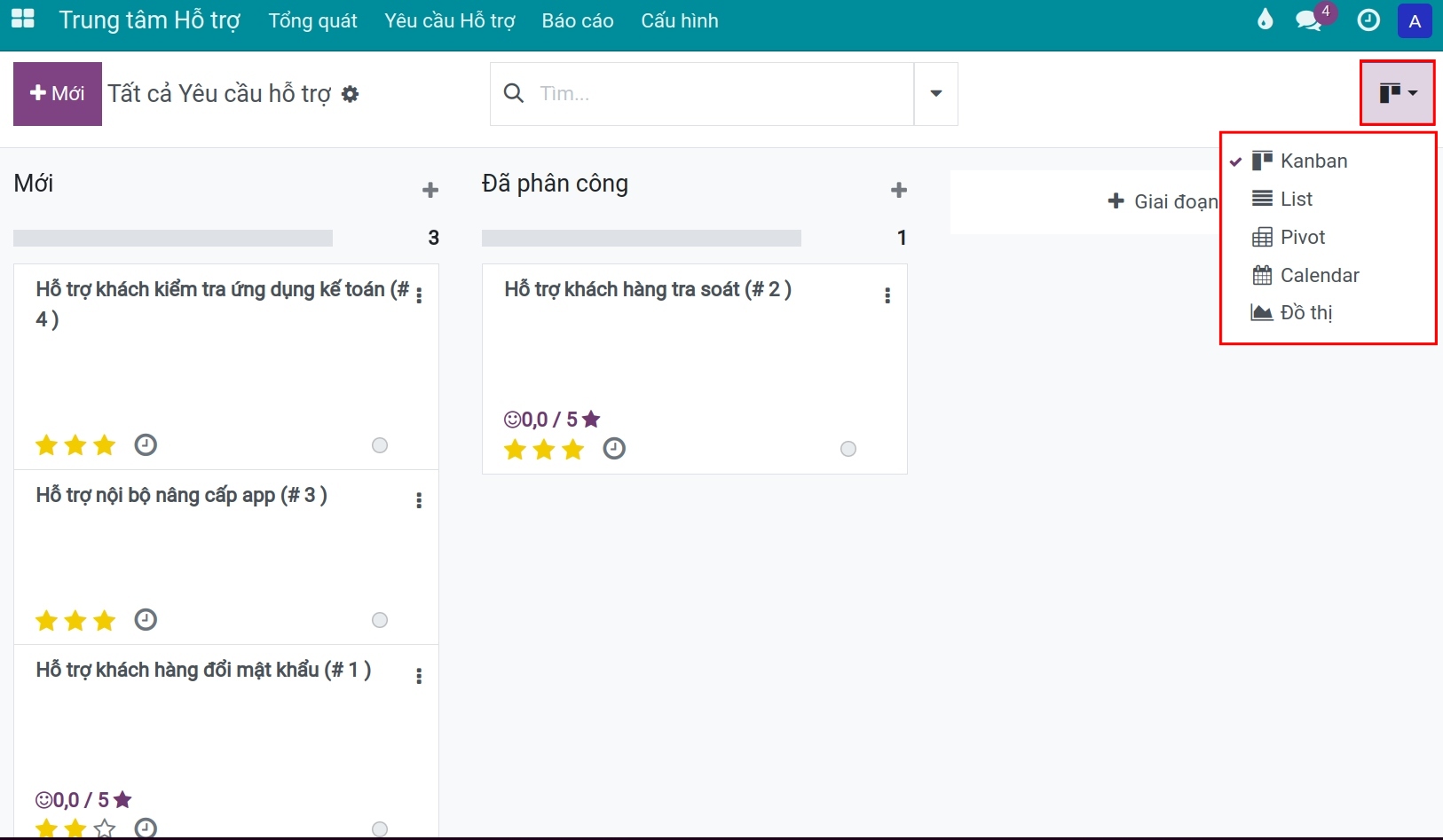Open the Cấu hình menu

click(x=680, y=20)
